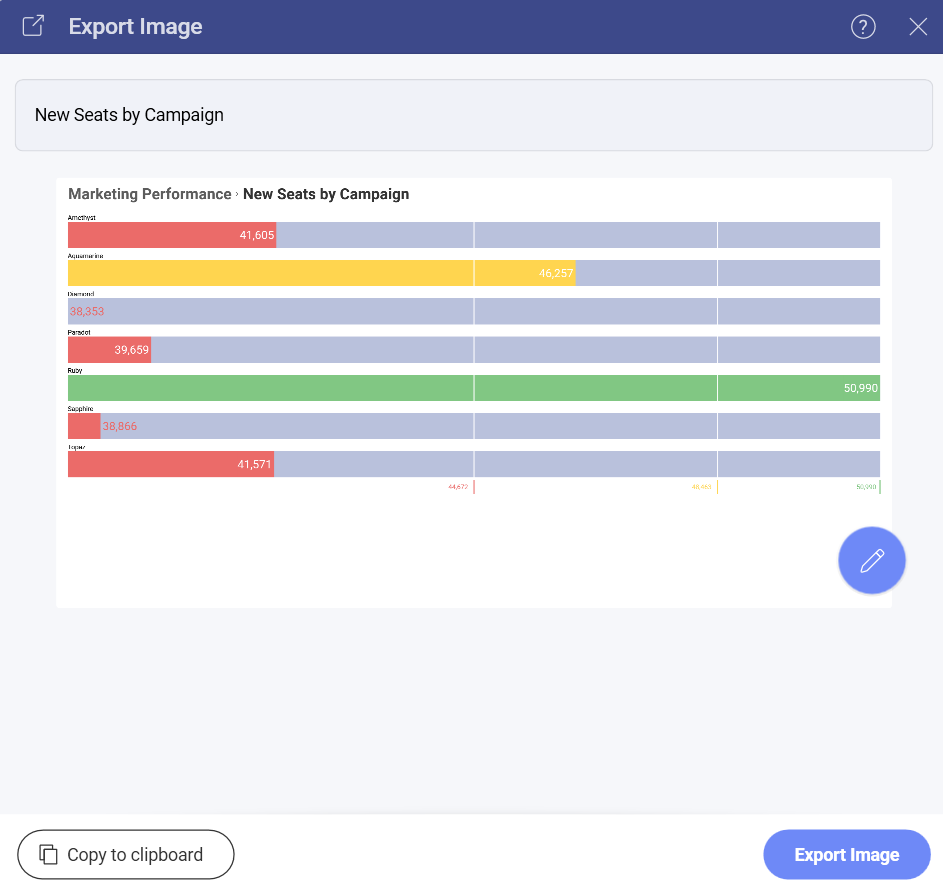This screenshot has height=883, width=943.
Task: Click the 41,605 value on Amethyst bar
Action: click(257, 235)
